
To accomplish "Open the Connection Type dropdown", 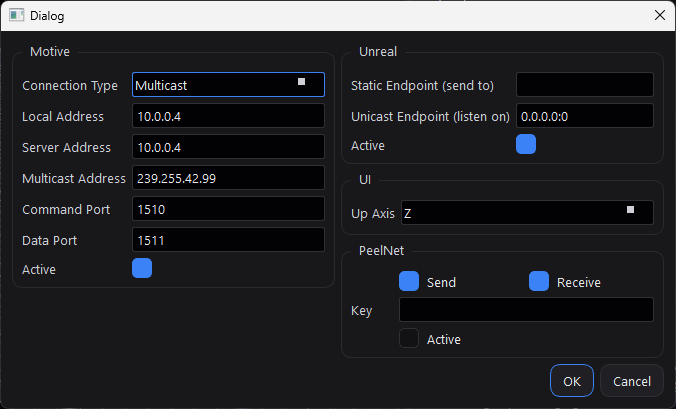I will [x=228, y=85].
